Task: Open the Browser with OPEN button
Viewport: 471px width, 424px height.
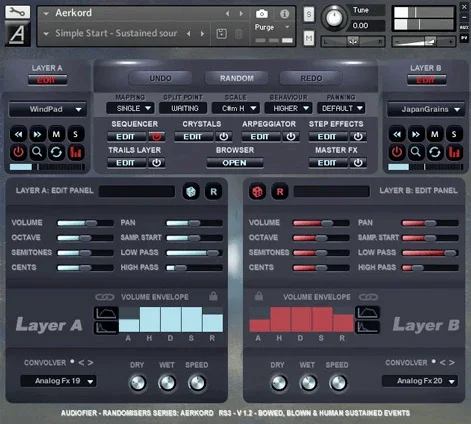Action: pos(235,163)
